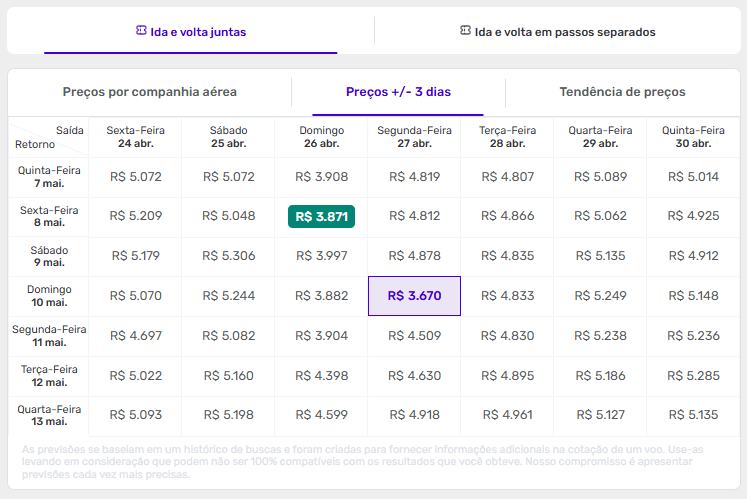This screenshot has height=499, width=747.
Task: Click ticket icon beside Ida e volta juntas
Action: 141,31
